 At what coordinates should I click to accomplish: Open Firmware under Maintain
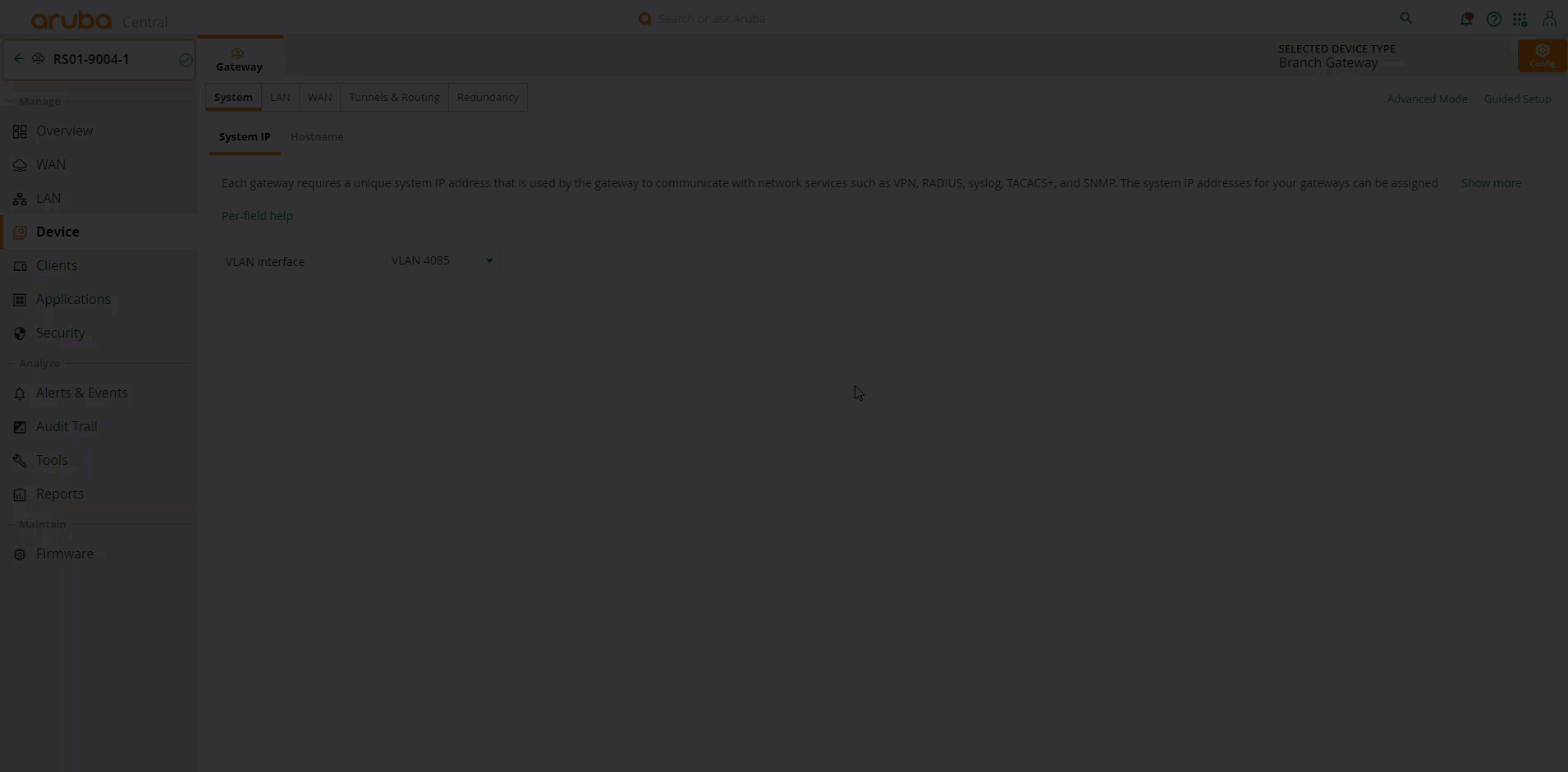tap(64, 554)
